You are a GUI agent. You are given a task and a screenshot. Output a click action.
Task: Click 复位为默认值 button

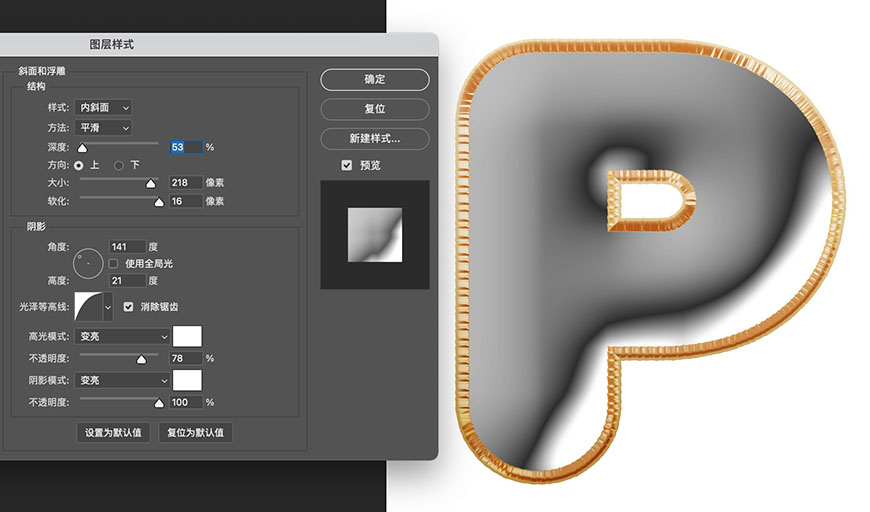(195, 433)
